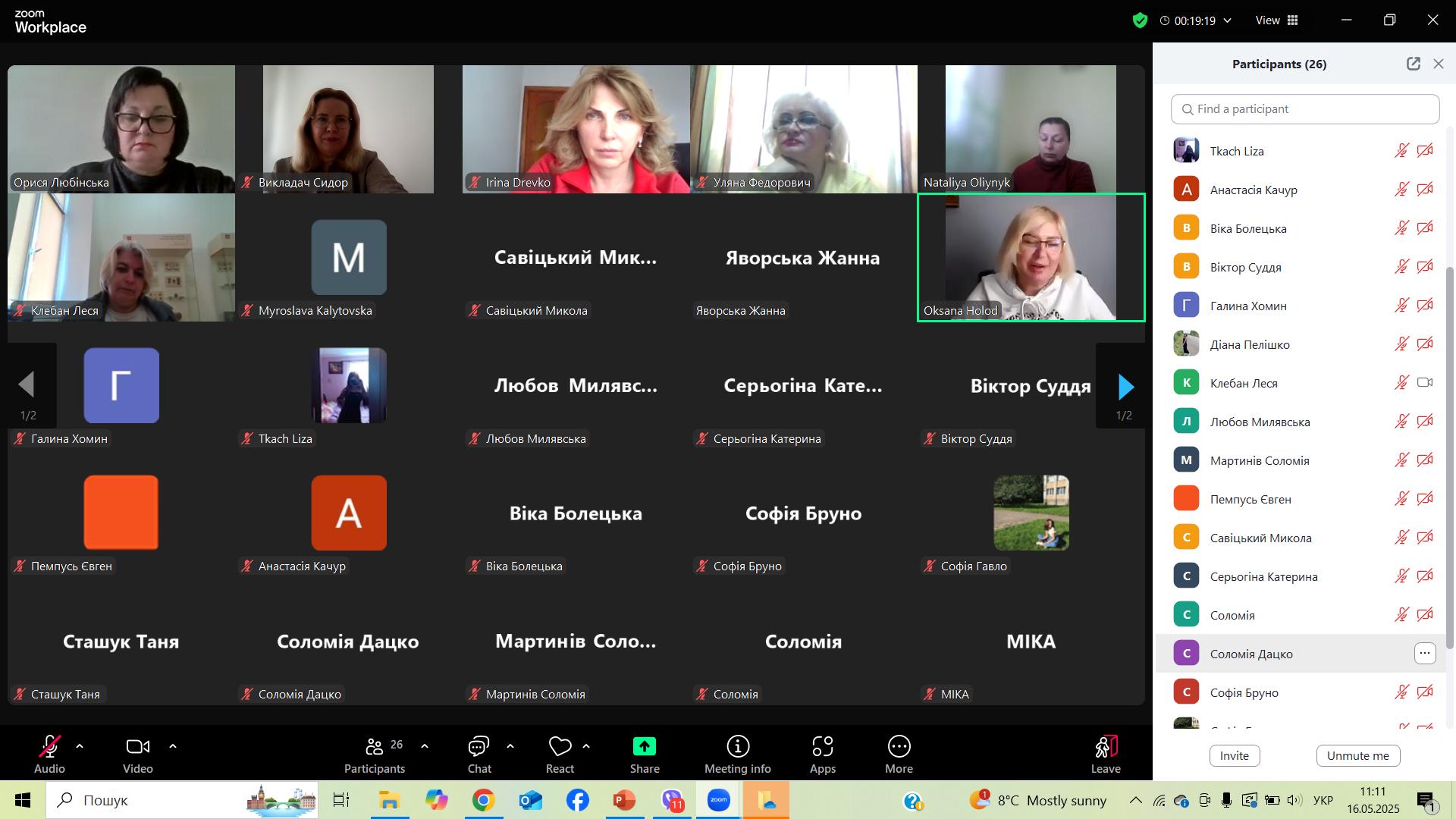Screen dimensions: 1456x819
Task: Click the green encryption shield icon
Action: pos(1140,20)
